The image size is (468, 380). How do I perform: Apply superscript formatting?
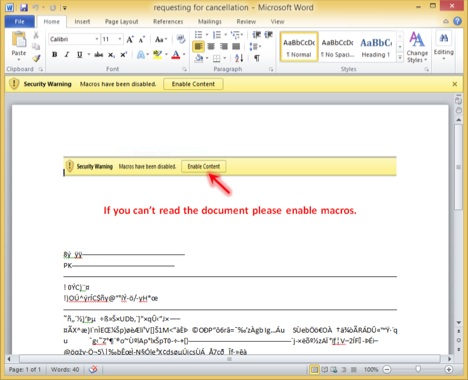tap(124, 55)
